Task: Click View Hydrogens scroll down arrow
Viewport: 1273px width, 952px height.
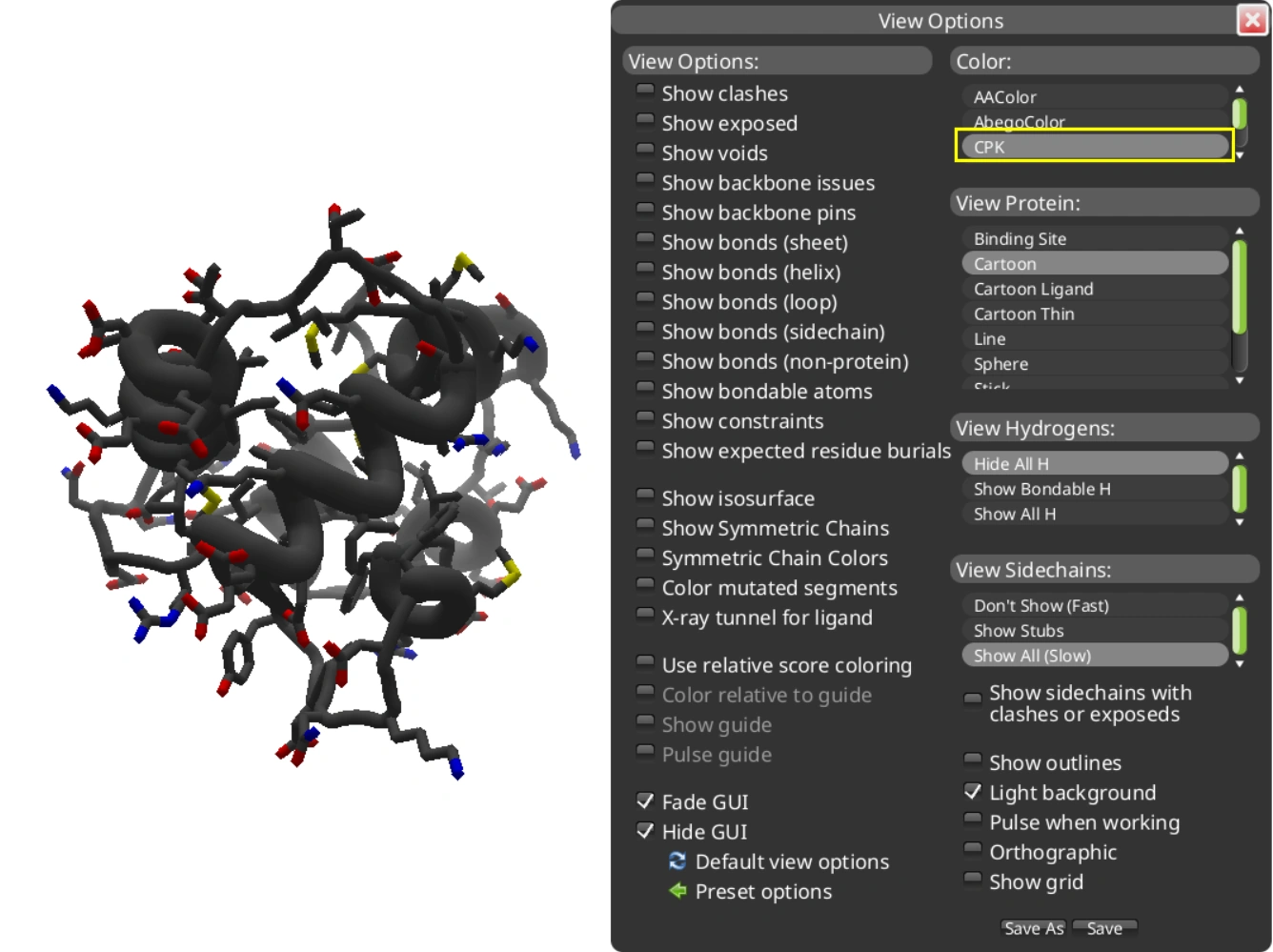Action: point(1240,522)
